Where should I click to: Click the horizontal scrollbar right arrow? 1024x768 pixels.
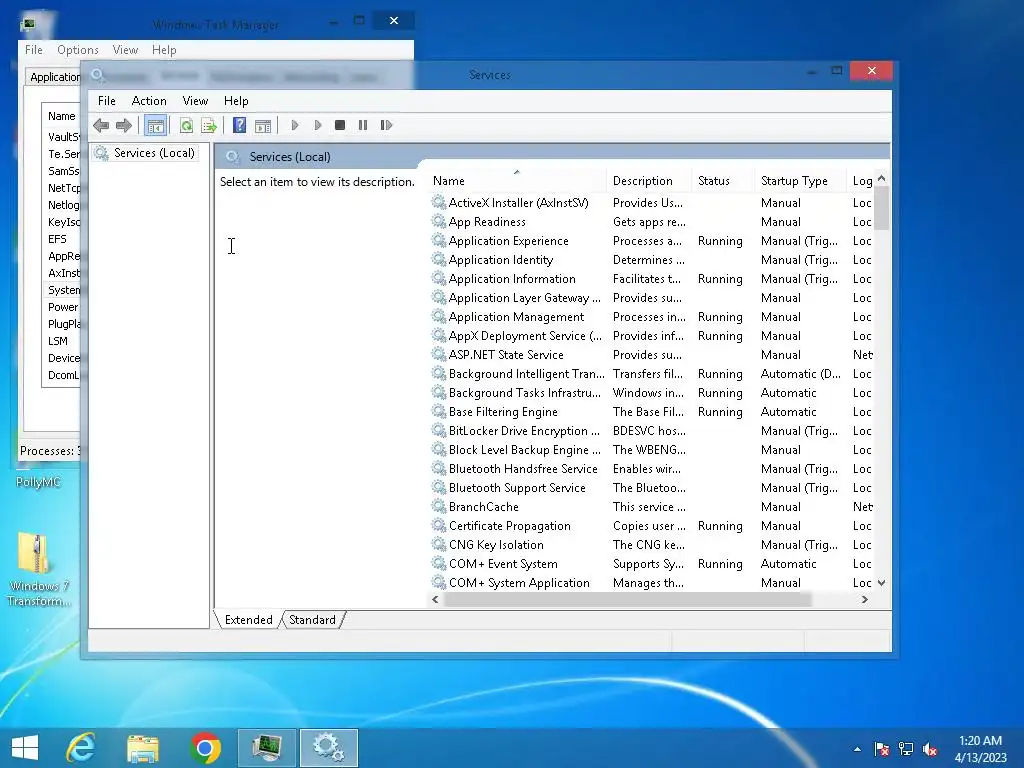coord(865,600)
